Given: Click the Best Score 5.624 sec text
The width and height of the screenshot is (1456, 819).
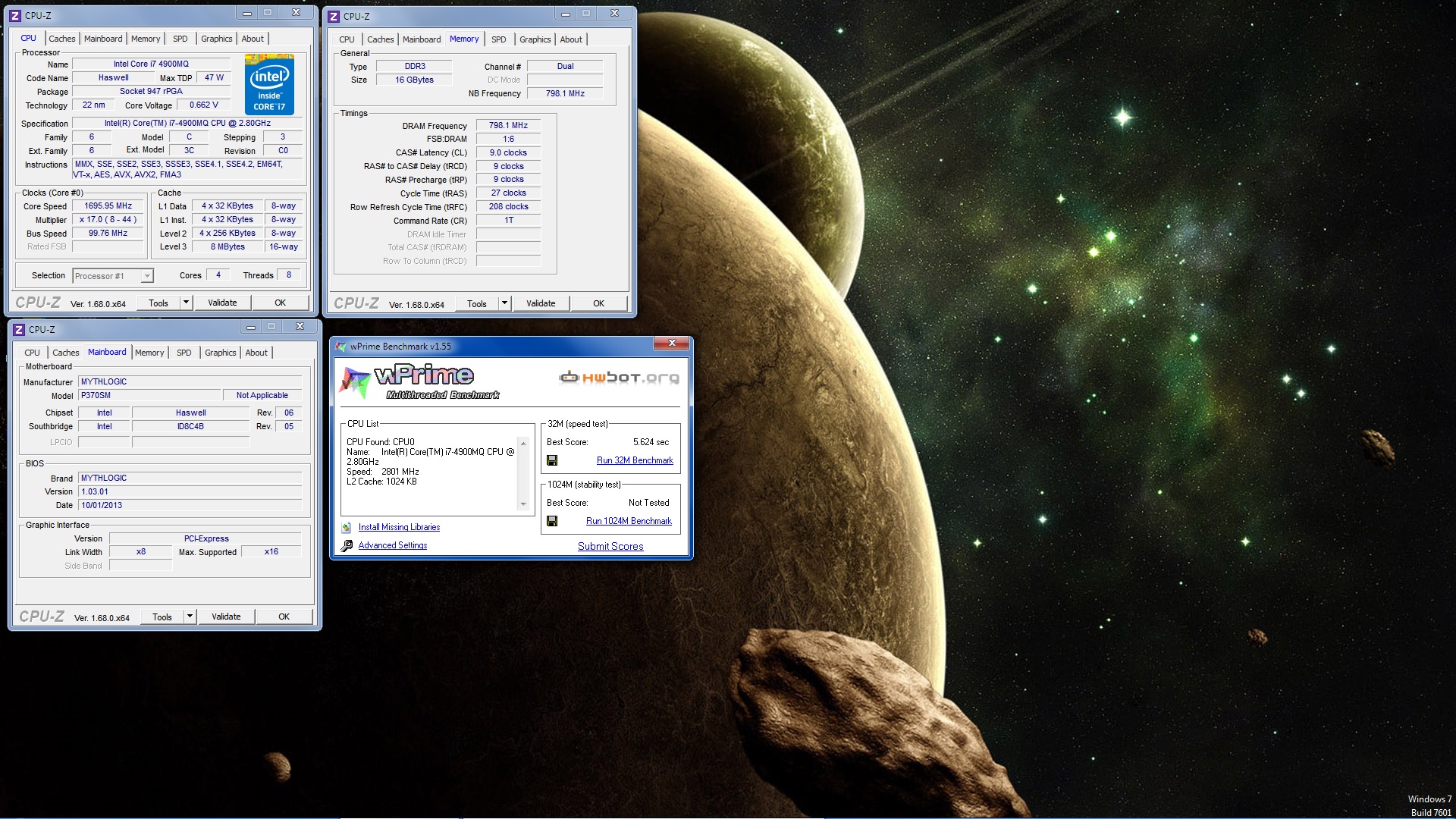Looking at the screenshot, I should [651, 442].
